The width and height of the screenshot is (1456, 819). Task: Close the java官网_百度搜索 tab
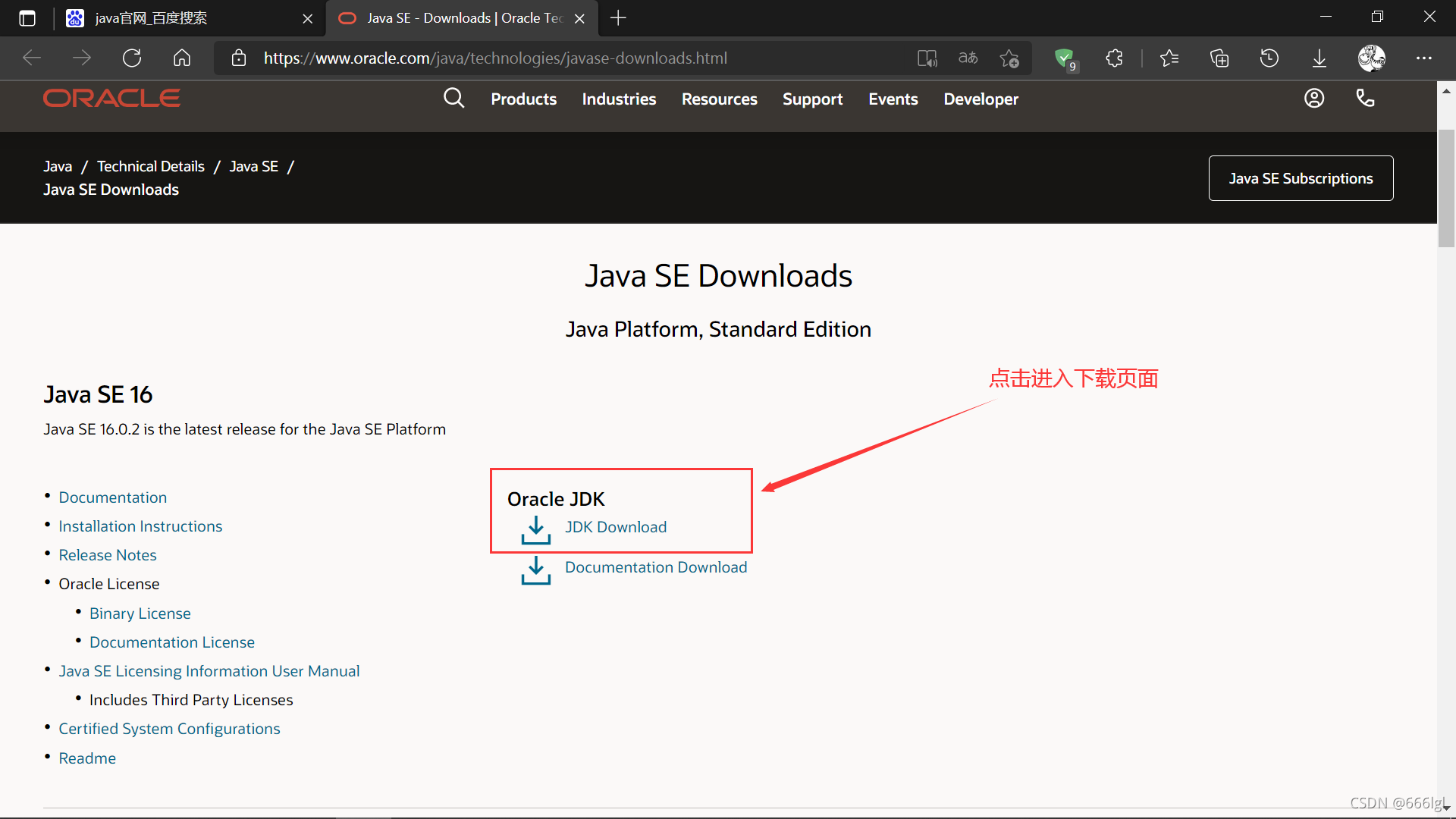click(x=307, y=18)
